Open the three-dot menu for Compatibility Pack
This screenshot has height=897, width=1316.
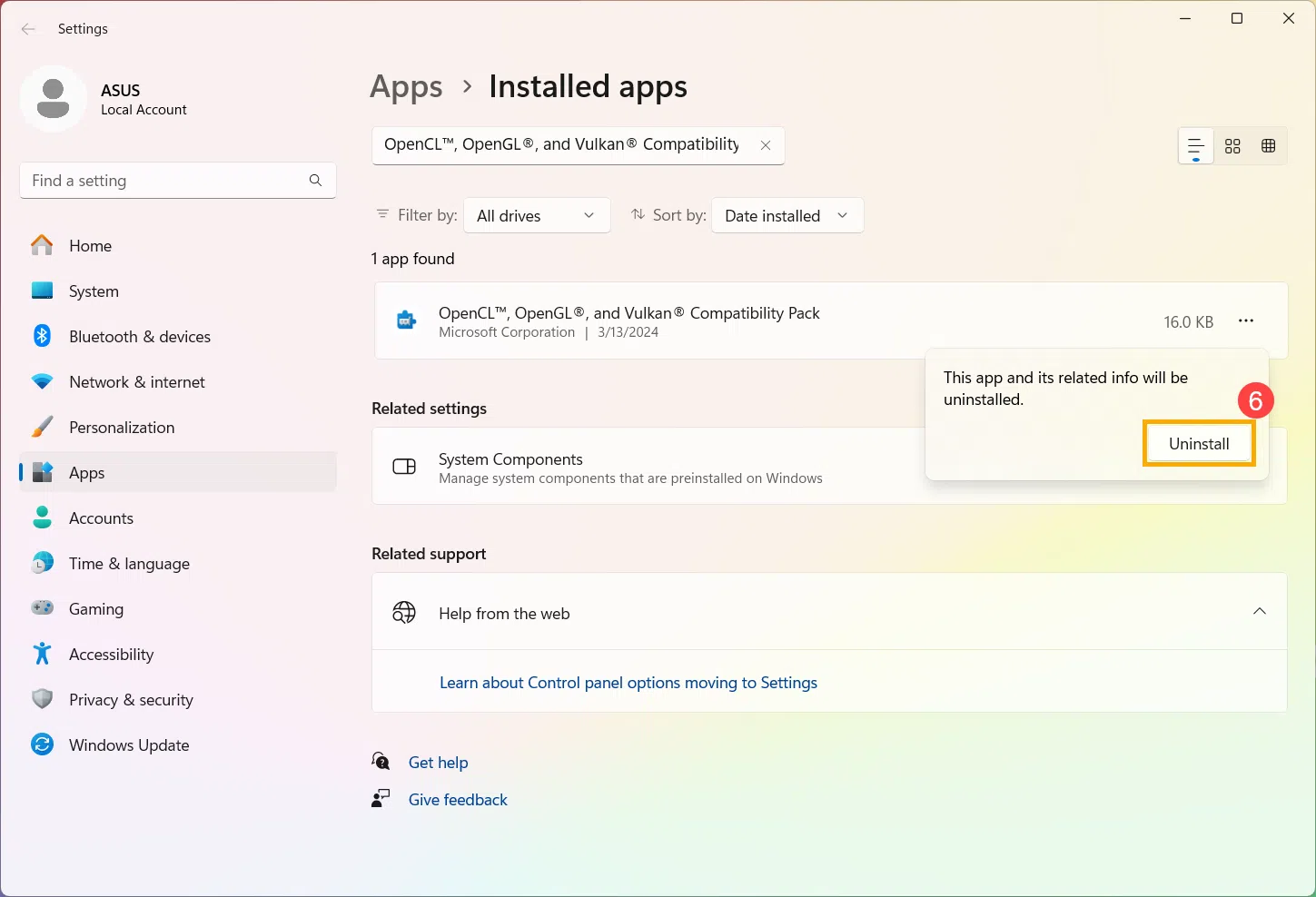pos(1246,320)
